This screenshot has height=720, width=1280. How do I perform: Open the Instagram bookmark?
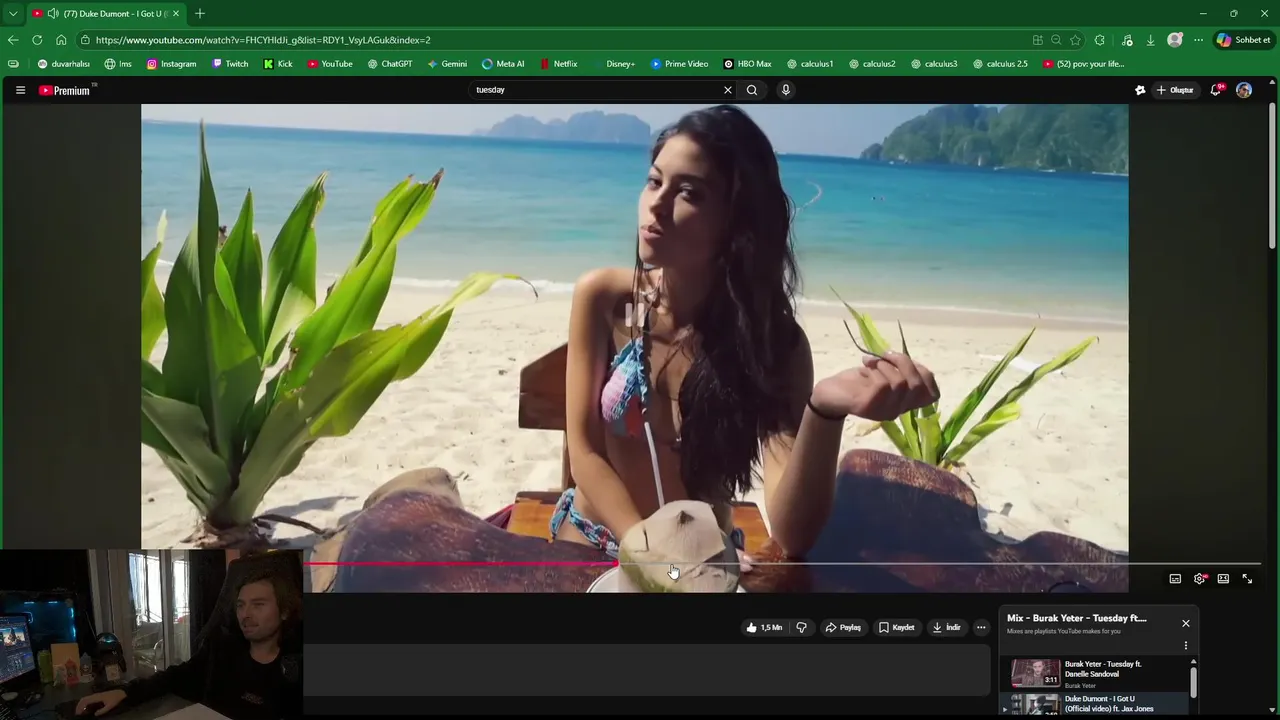point(172,64)
